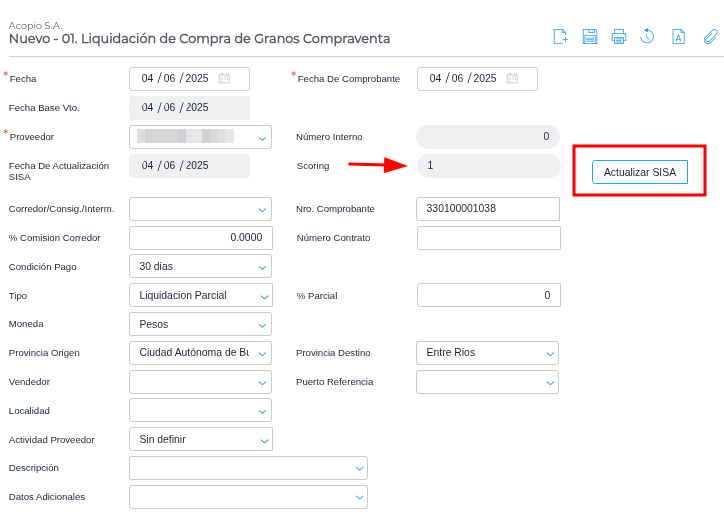Open the Condición Pago dropdown
This screenshot has height=513, width=724.
[x=262, y=267]
